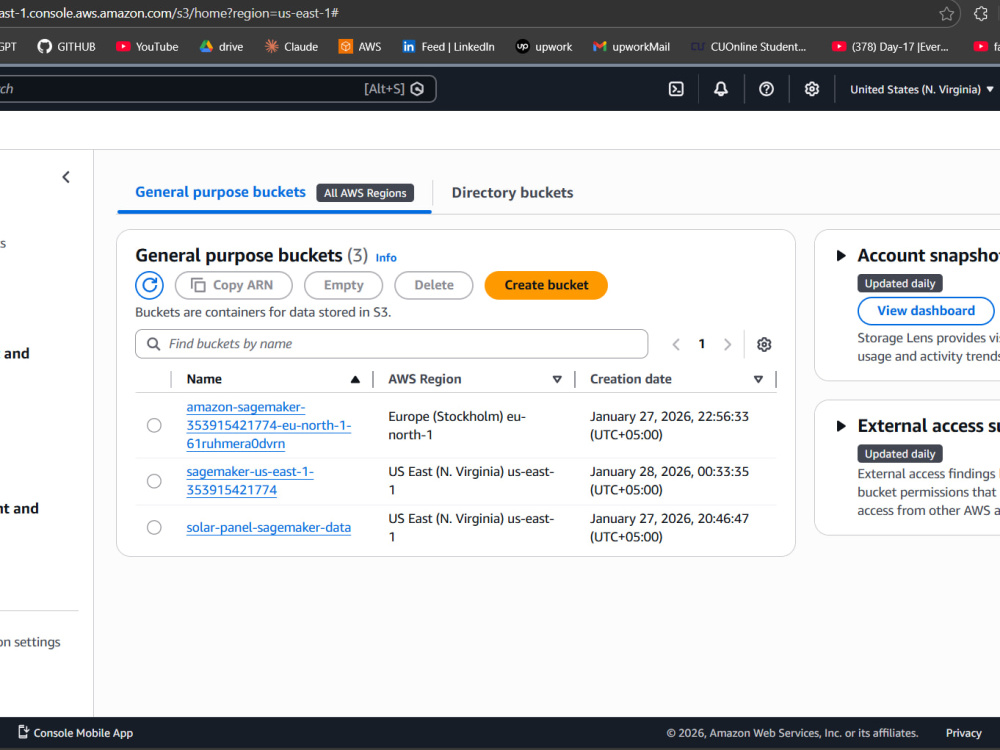Open CUOnline Student bookmark
1000x750 pixels.
click(x=749, y=47)
